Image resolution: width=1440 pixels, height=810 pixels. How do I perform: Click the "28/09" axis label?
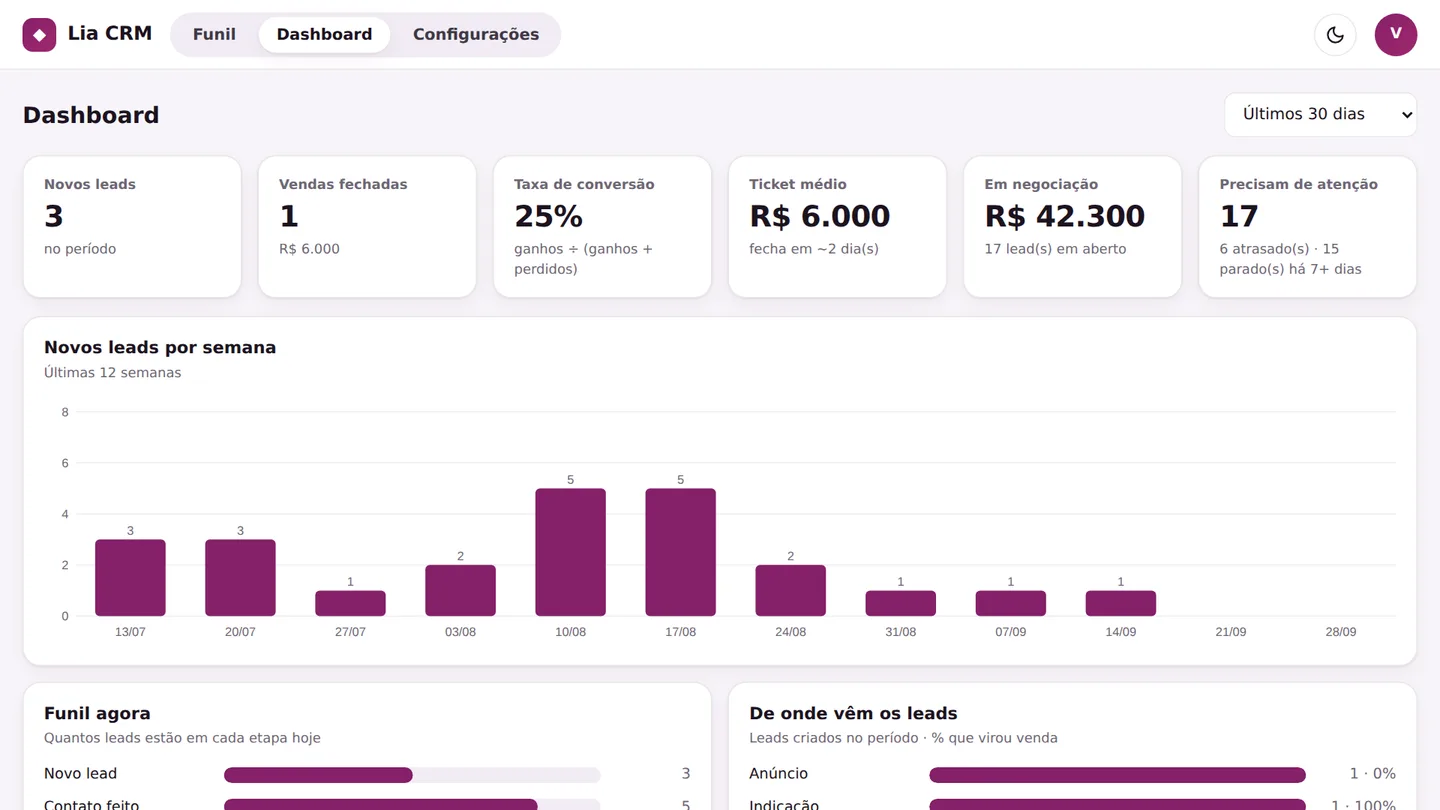click(x=1340, y=632)
